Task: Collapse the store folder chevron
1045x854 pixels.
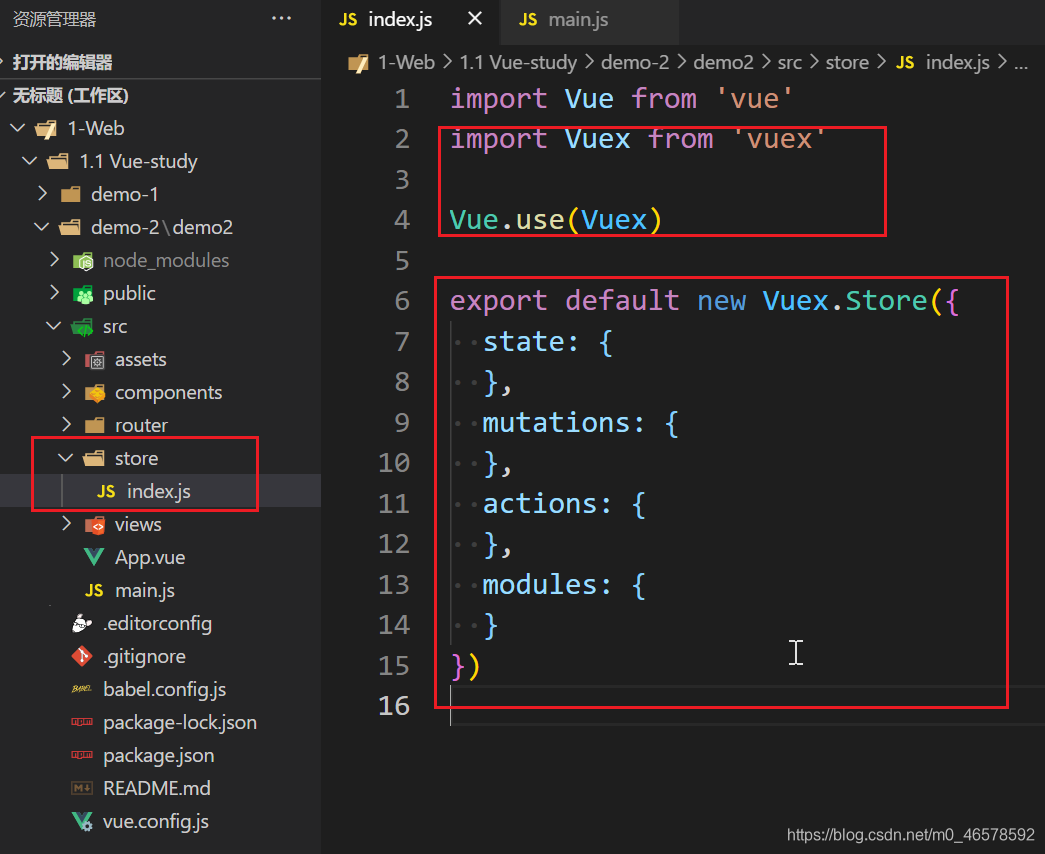Action: click(66, 458)
